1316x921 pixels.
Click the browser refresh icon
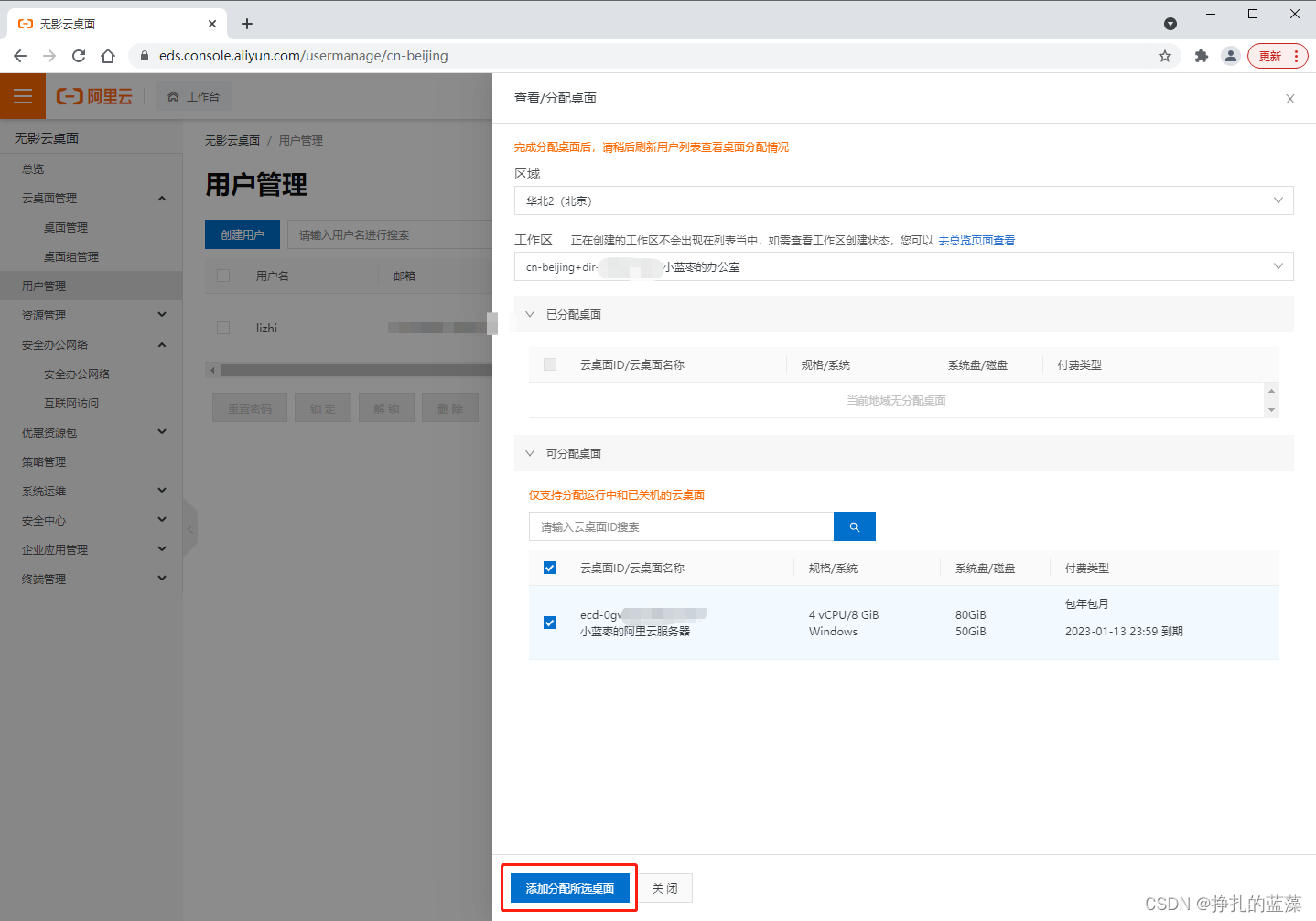coord(78,56)
